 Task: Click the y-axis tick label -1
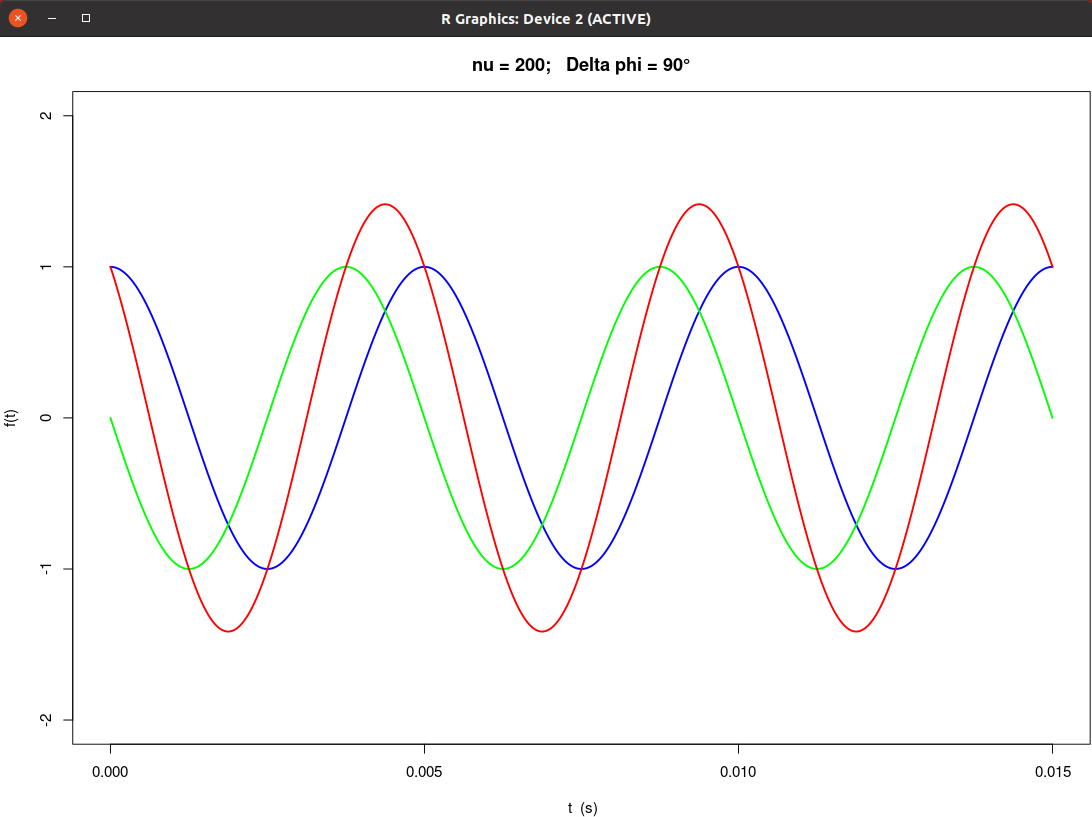tap(46, 569)
